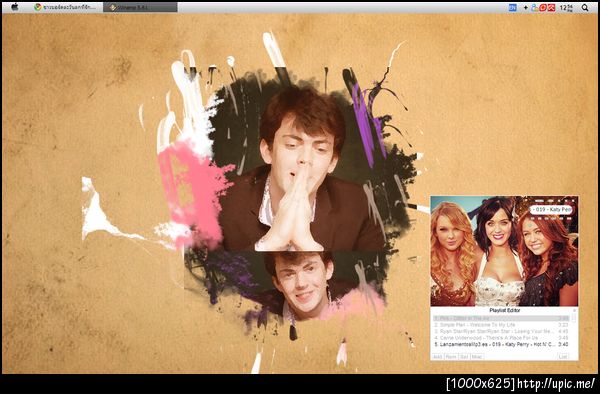Select the Carrie Underwood There's A Place For Us track
The width and height of the screenshot is (600, 394).
[501, 338]
